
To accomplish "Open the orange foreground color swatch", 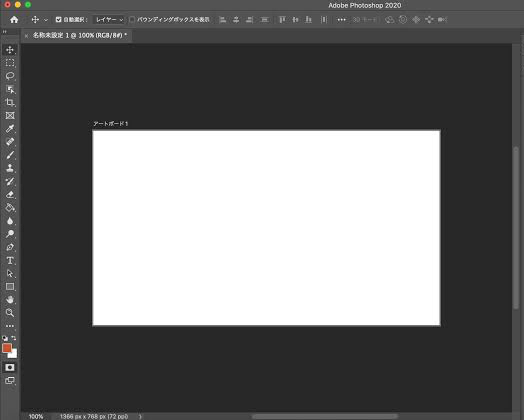I will tap(7, 348).
